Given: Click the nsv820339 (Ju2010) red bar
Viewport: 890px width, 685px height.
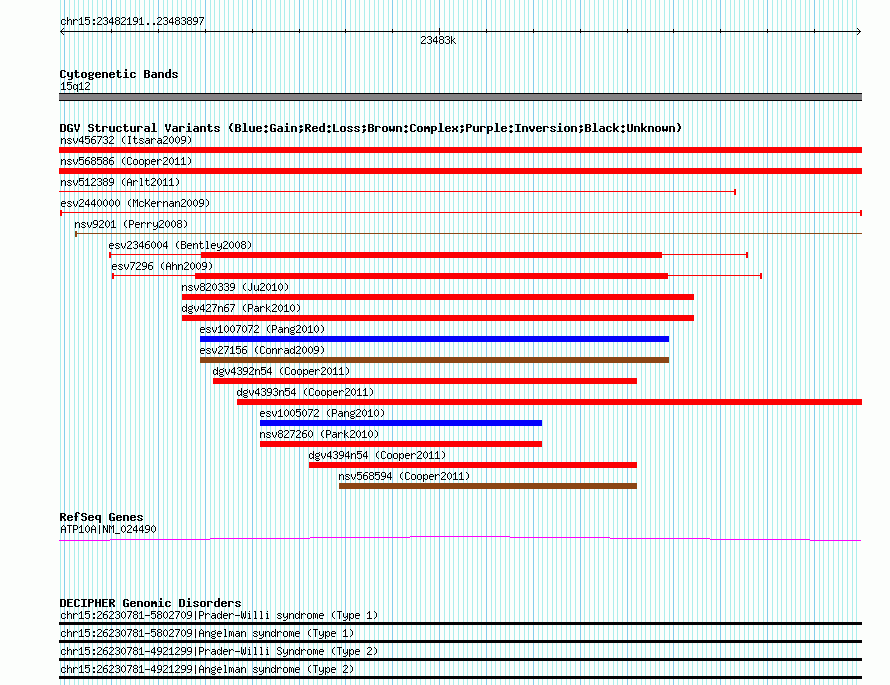Looking at the screenshot, I should [438, 297].
